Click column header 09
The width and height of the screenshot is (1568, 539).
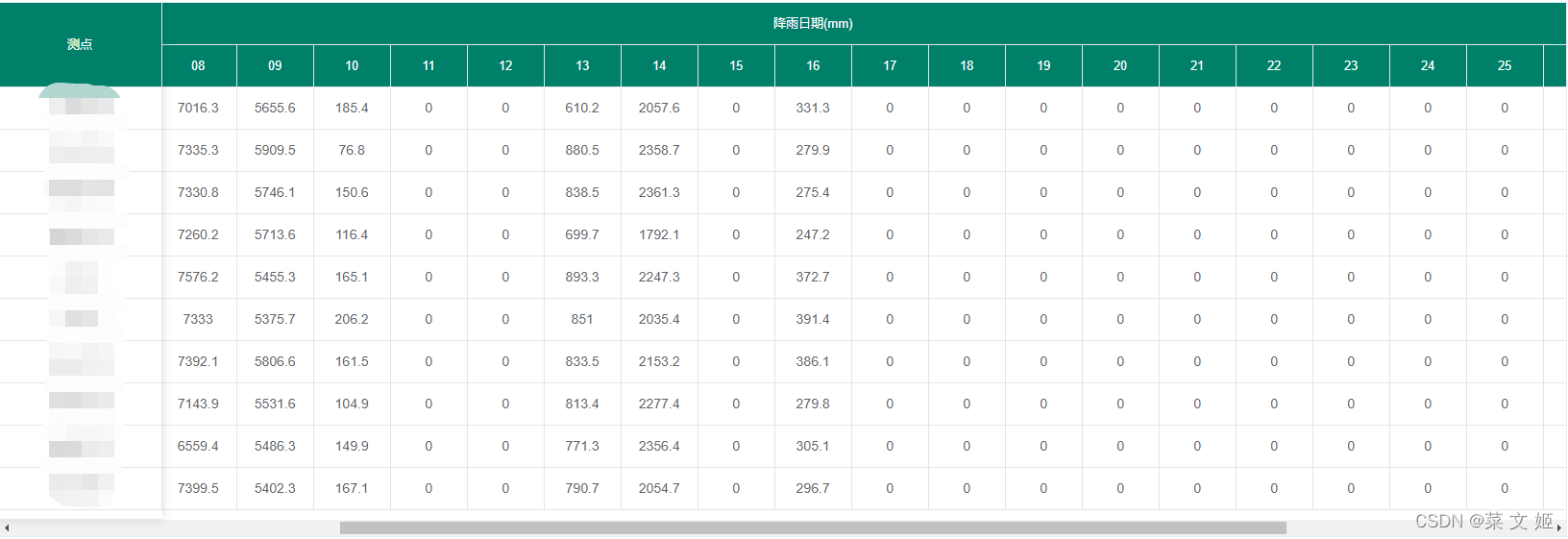click(x=275, y=65)
